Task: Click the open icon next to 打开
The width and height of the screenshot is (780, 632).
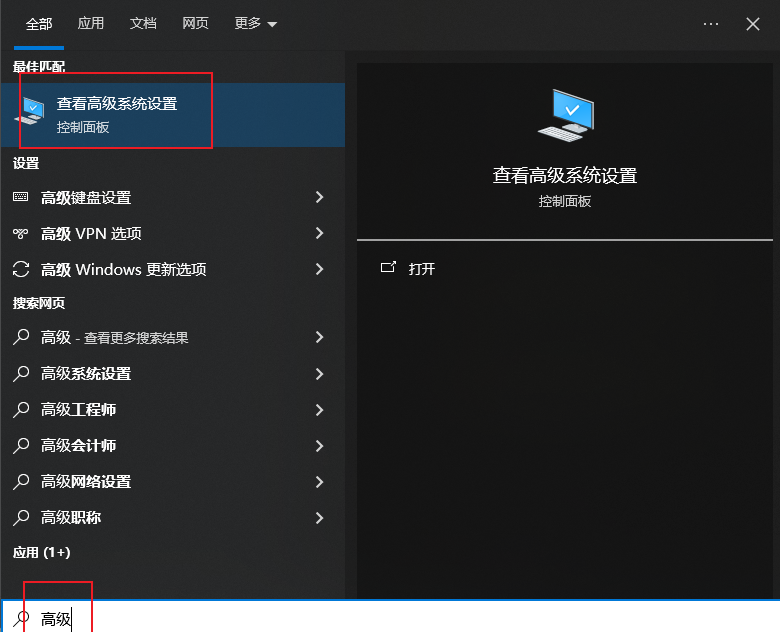Action: 388,269
